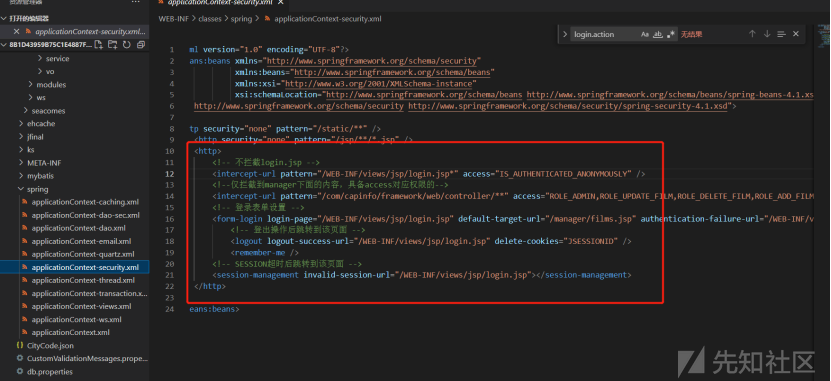This screenshot has width=831, height=381.
Task: Expand the mybatis folder
Action: (x=21, y=176)
